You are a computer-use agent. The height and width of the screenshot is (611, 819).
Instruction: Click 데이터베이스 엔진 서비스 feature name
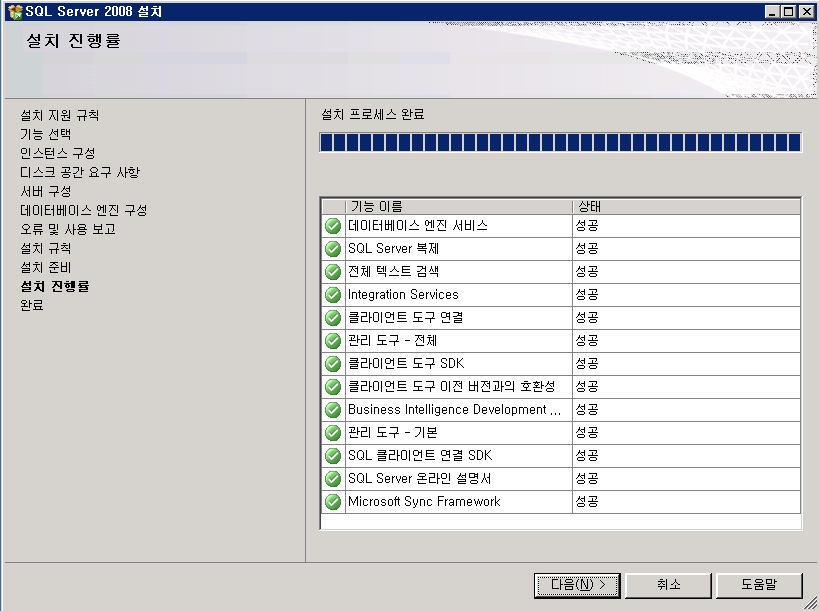pos(418,226)
